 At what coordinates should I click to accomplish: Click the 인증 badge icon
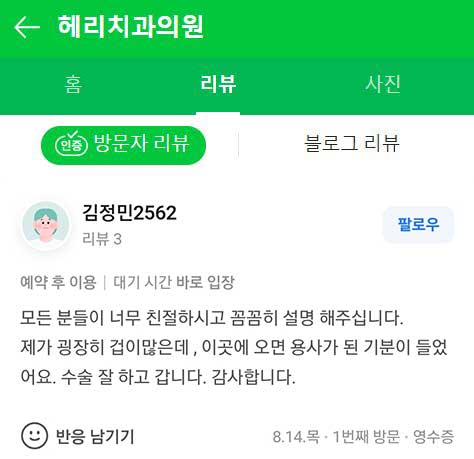click(71, 144)
